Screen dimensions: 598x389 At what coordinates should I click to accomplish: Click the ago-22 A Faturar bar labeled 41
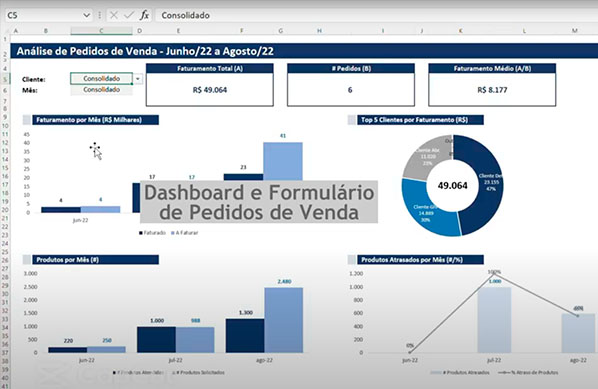283,161
